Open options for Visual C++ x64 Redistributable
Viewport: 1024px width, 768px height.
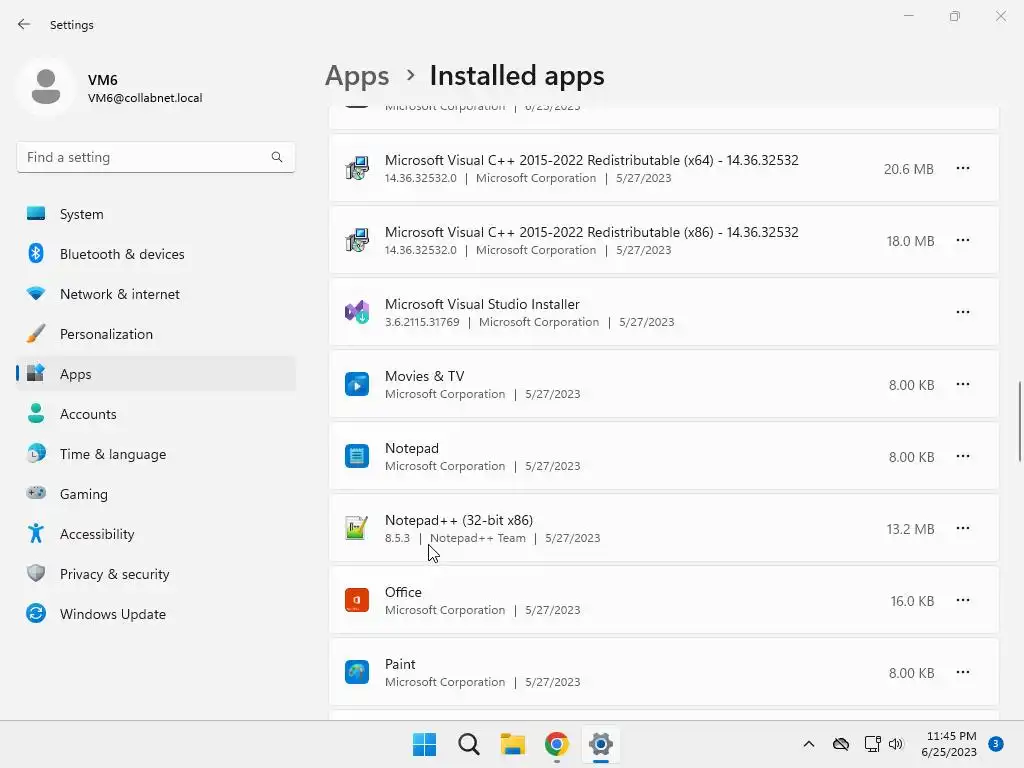point(963,168)
